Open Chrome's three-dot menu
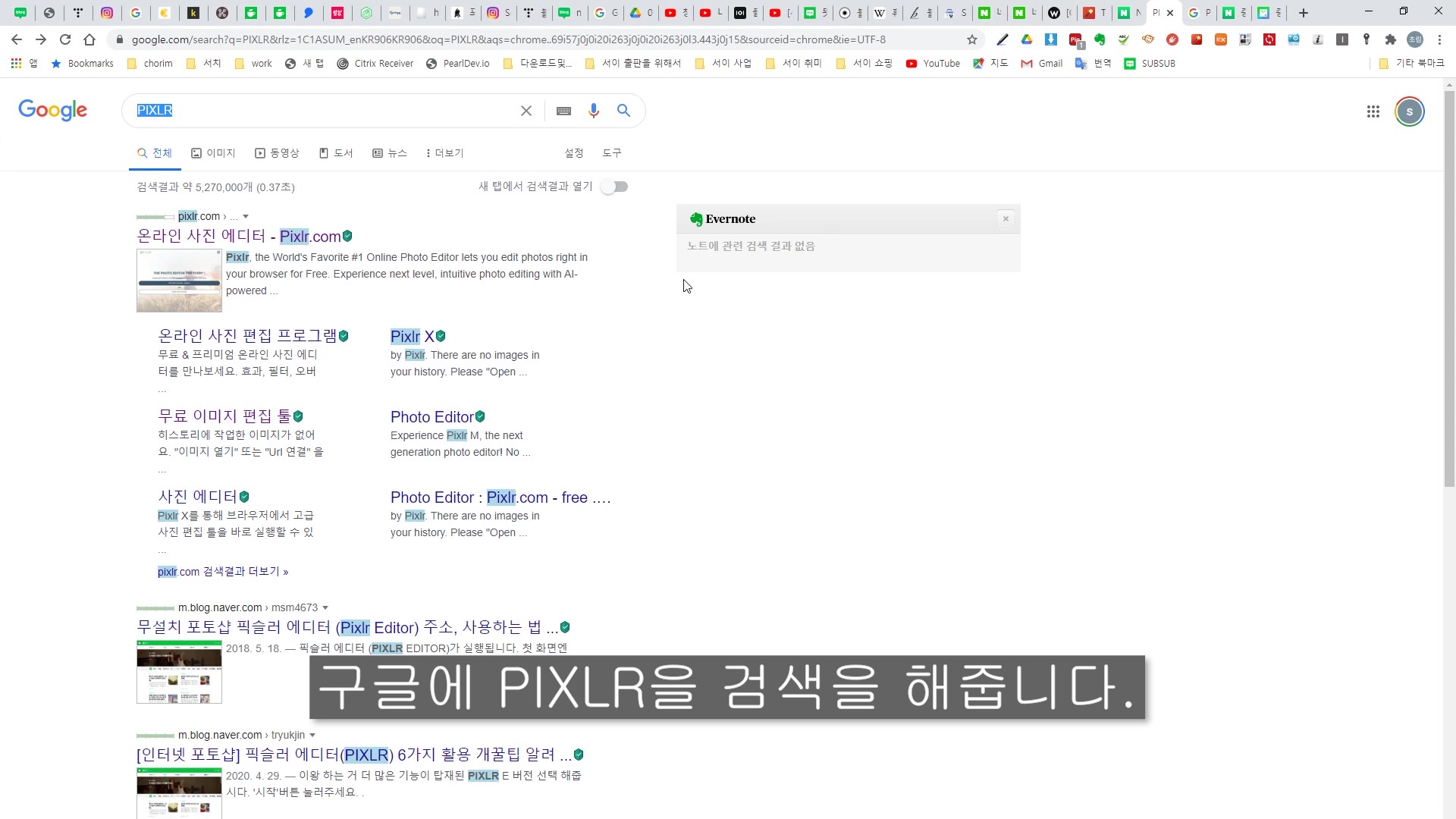The height and width of the screenshot is (819, 1456). (1439, 39)
